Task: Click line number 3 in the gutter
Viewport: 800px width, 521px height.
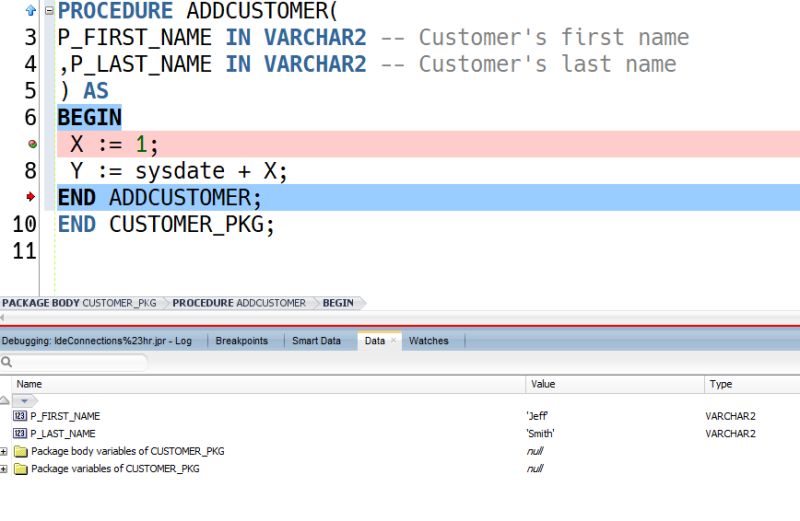Action: click(x=31, y=37)
